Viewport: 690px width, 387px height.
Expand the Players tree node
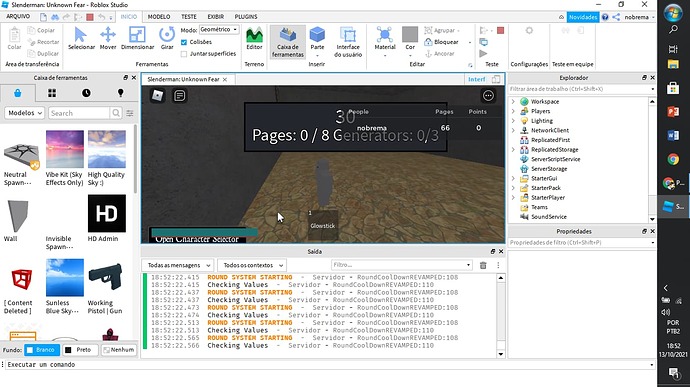[513, 111]
